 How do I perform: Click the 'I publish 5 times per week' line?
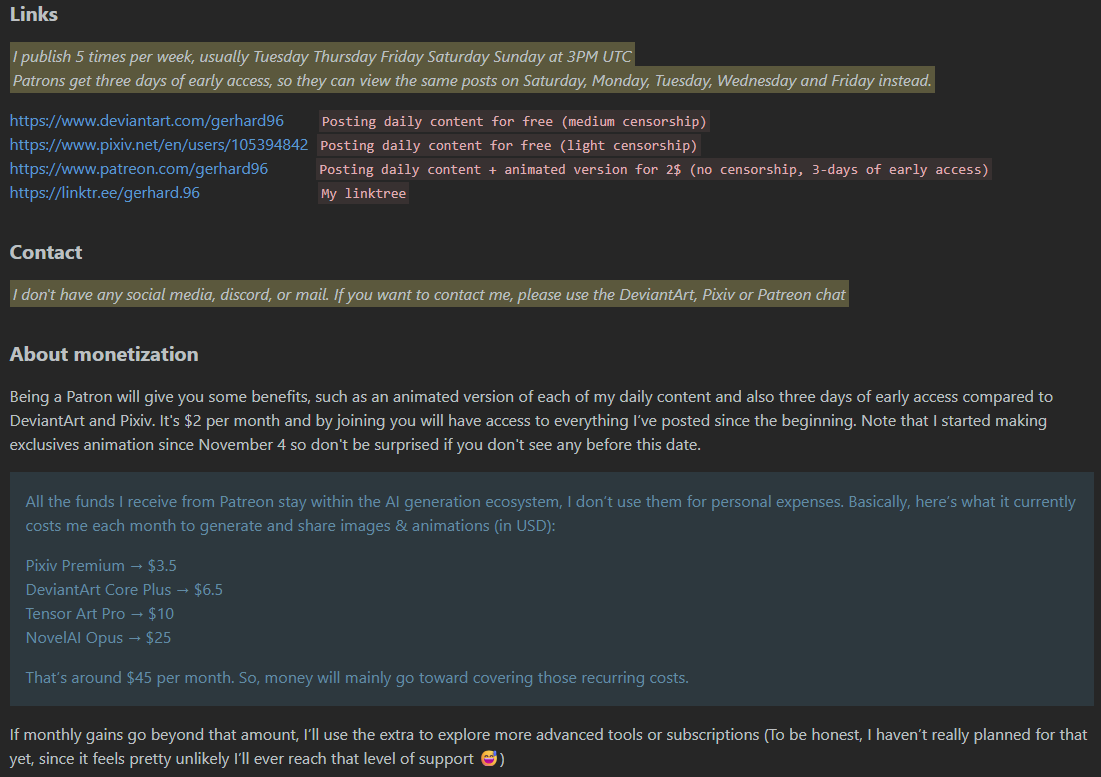(322, 56)
